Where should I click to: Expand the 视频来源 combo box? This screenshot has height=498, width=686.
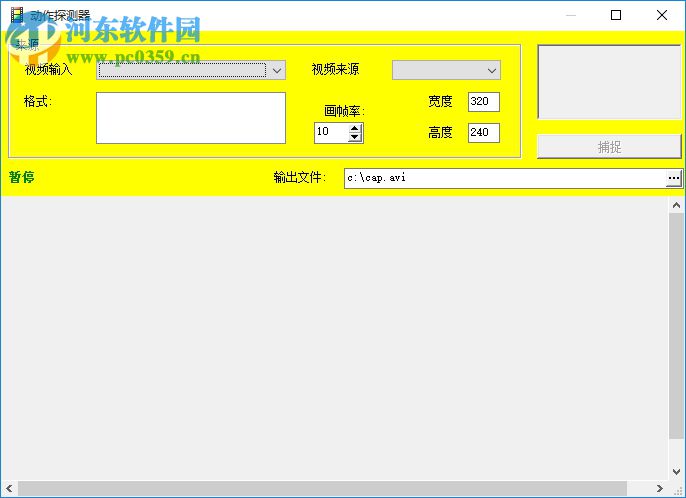coord(446,70)
